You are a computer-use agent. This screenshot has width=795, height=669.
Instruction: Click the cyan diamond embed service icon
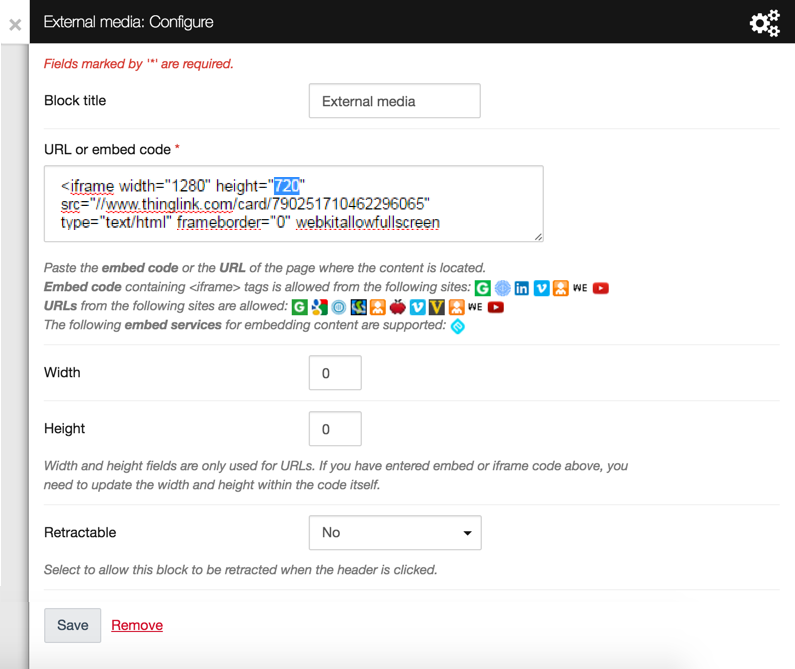[x=457, y=326]
